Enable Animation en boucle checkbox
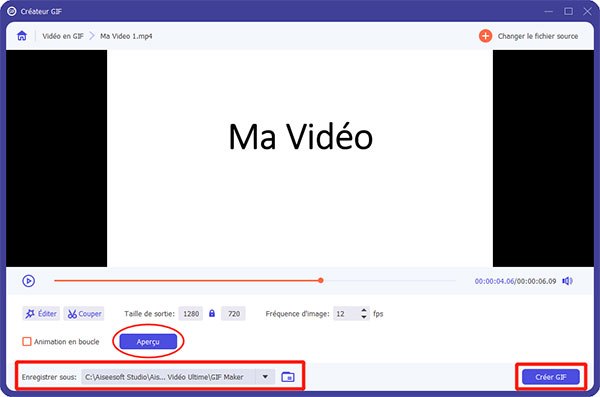600x397 pixels. tap(27, 341)
